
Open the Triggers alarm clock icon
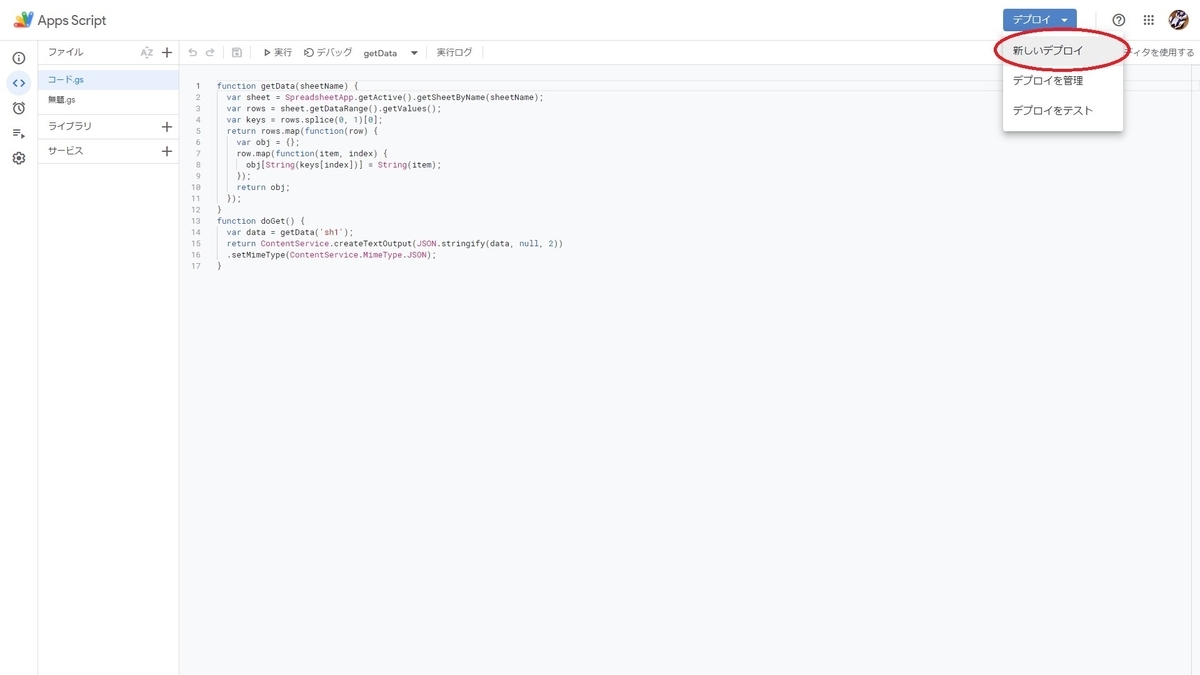(x=18, y=108)
